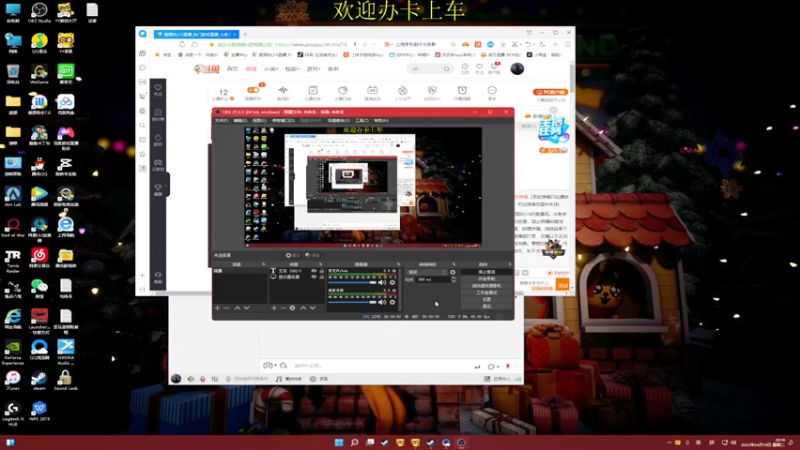Click browser home icon
The width and height of the screenshot is (800, 450).
pyautogui.click(x=194, y=44)
